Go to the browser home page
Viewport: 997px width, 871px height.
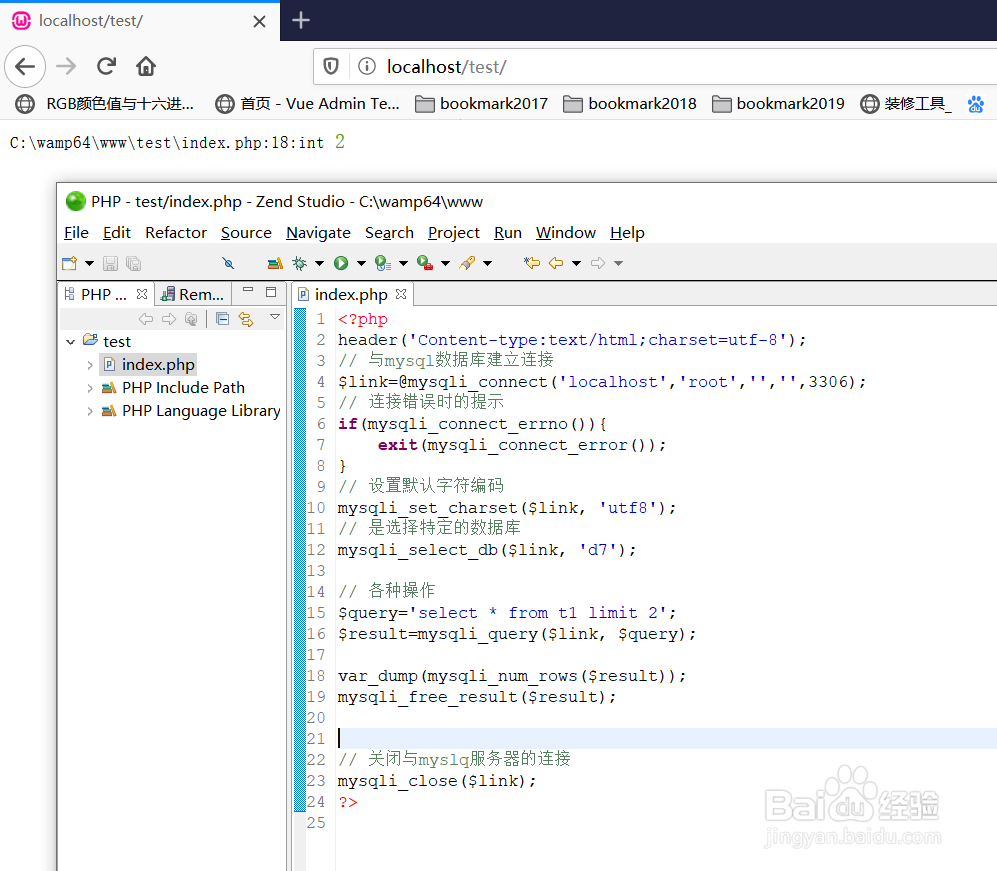146,66
